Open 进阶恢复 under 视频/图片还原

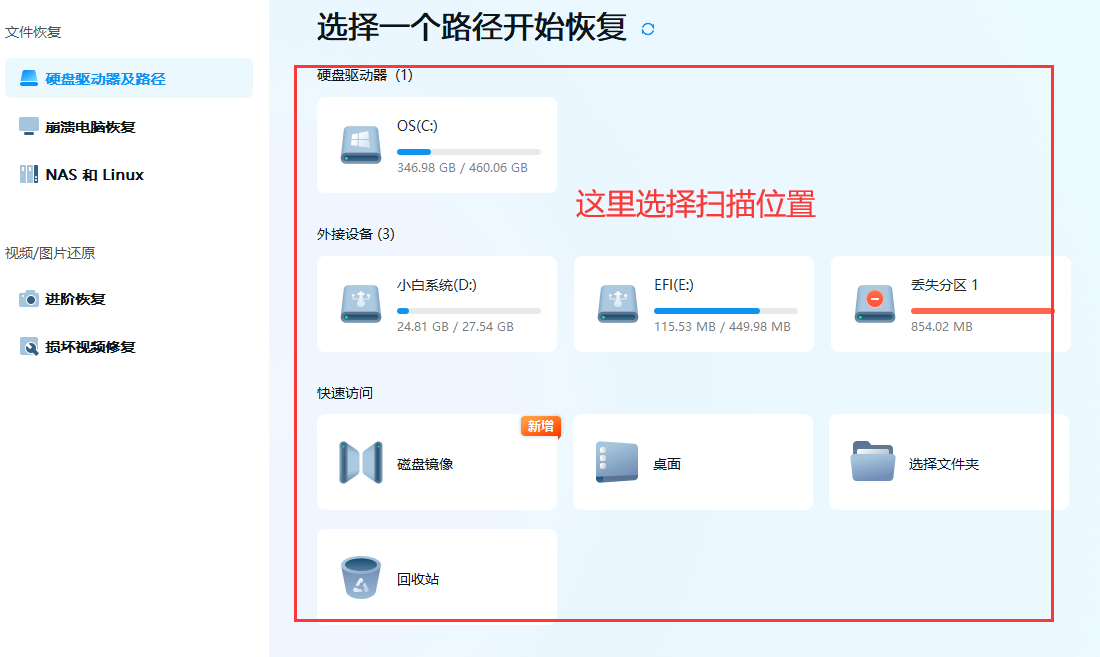click(76, 299)
